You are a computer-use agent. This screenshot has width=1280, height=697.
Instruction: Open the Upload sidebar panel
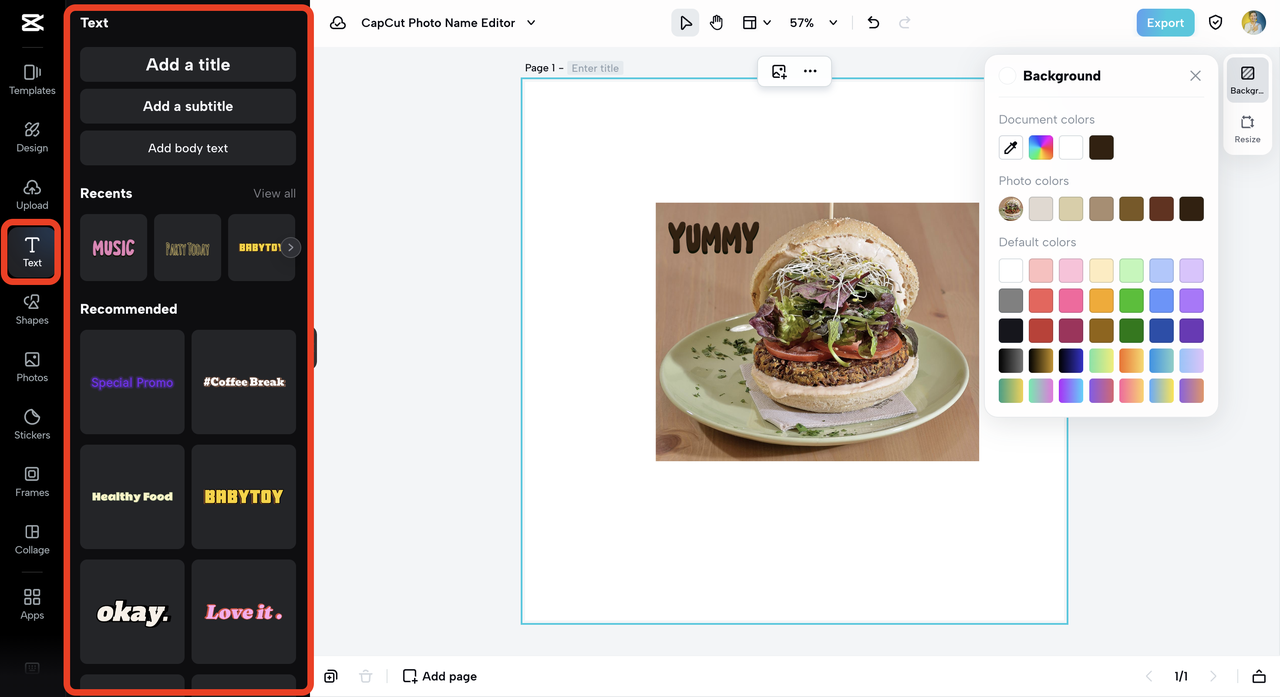[x=32, y=195]
